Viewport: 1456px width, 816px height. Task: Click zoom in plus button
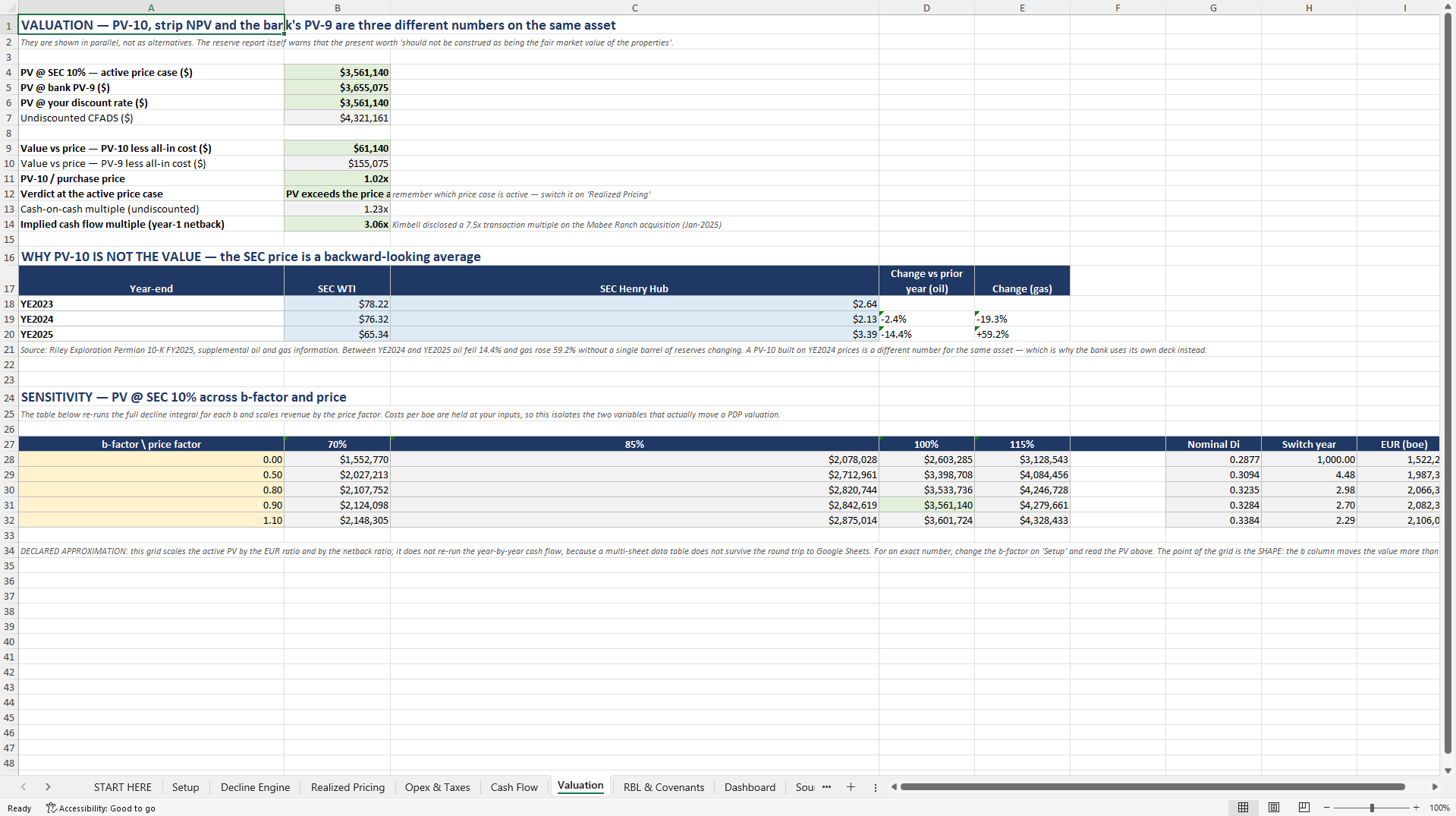coord(1416,808)
